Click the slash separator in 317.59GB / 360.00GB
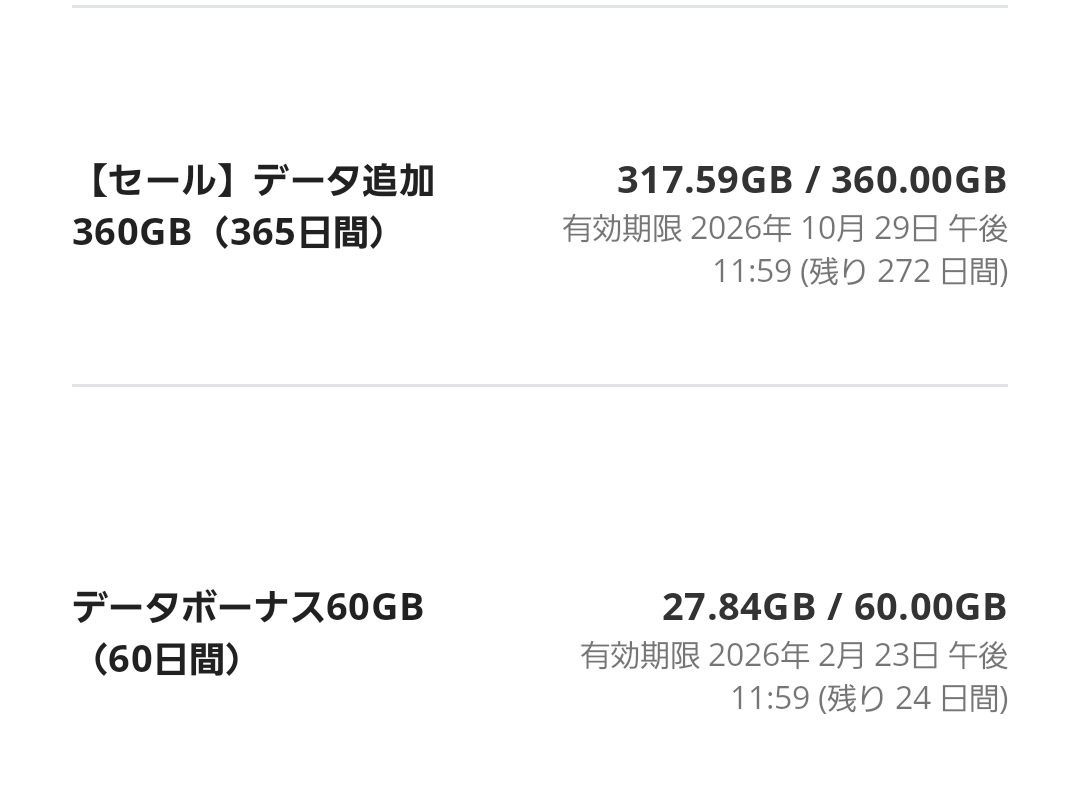Viewport: 1080px width, 809px height. pyautogui.click(x=812, y=181)
